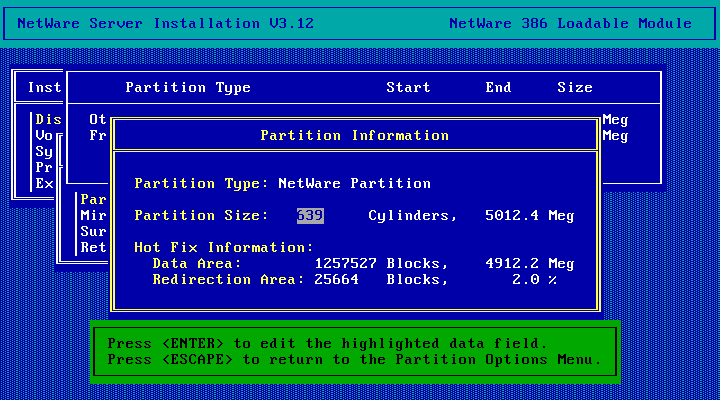Click the 'Press <ENTER> to edit' help line
The height and width of the screenshot is (400, 720).
327,344
